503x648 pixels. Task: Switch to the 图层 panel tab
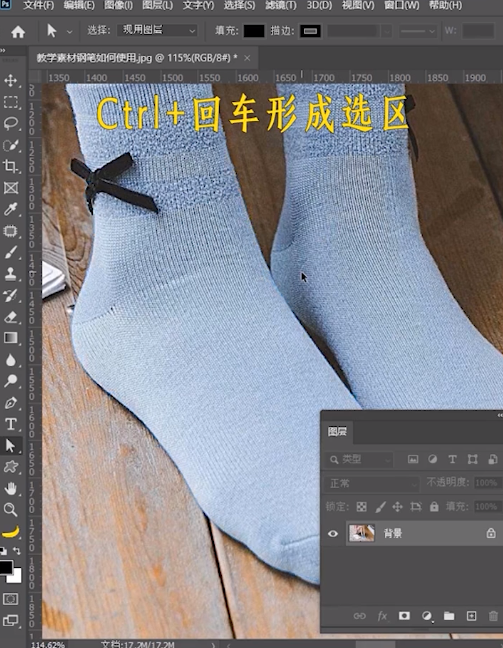click(x=337, y=432)
